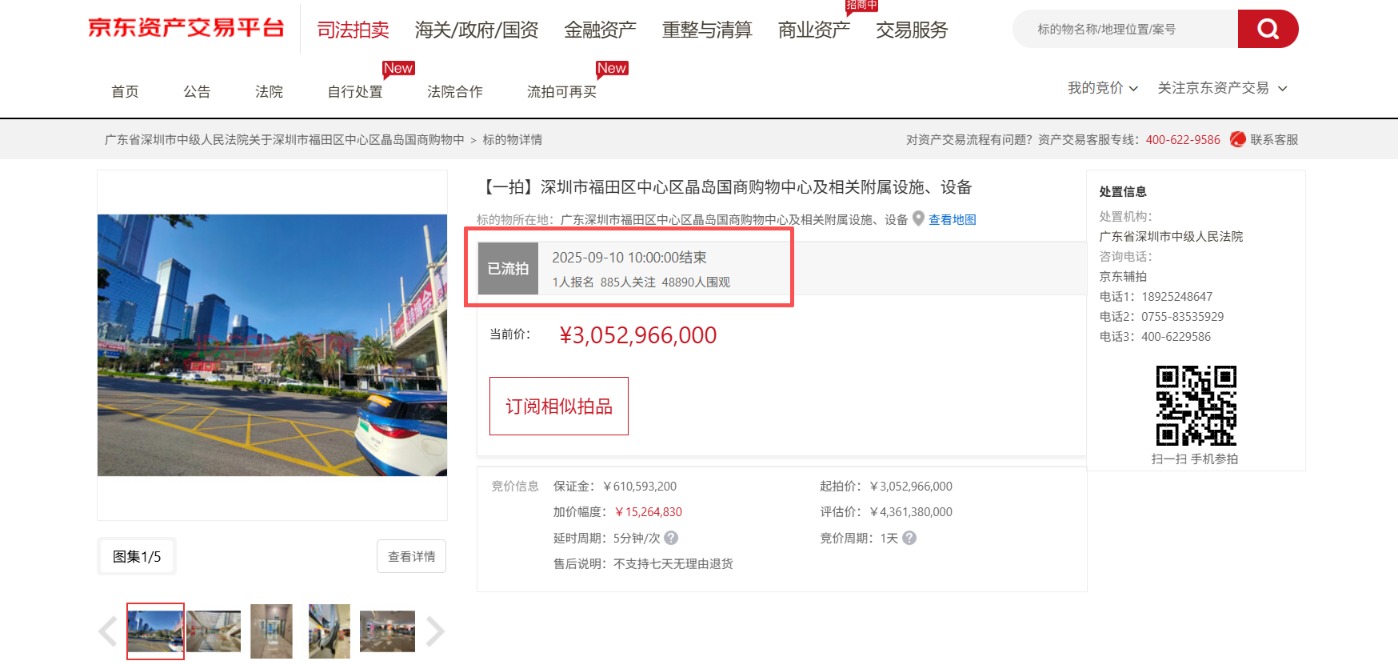Open 流拍可再买 in sub navigation
The height and width of the screenshot is (665, 1398).
pyautogui.click(x=562, y=92)
